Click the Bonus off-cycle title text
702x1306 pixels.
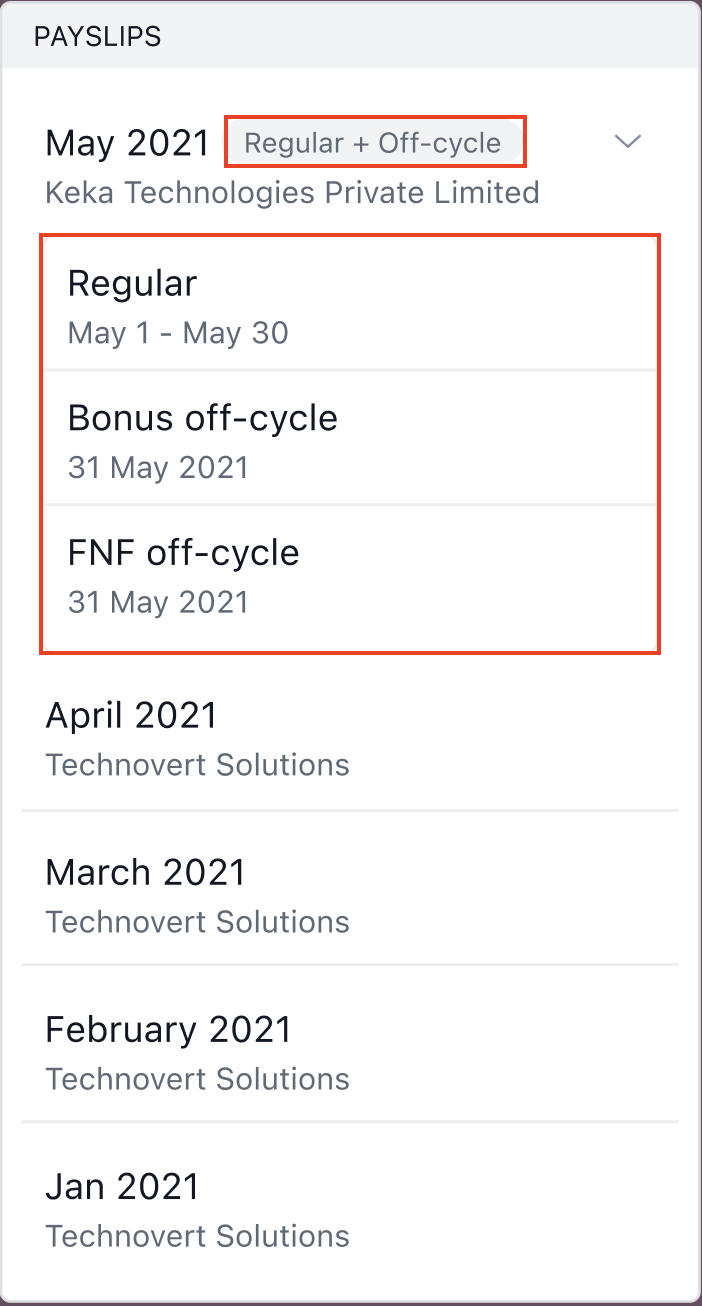202,418
